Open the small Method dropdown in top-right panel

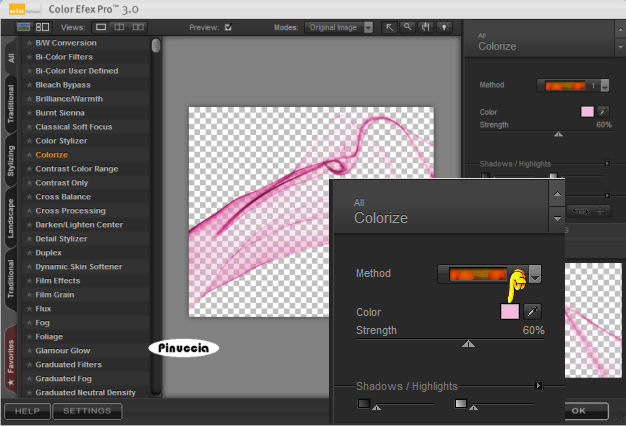(605, 85)
